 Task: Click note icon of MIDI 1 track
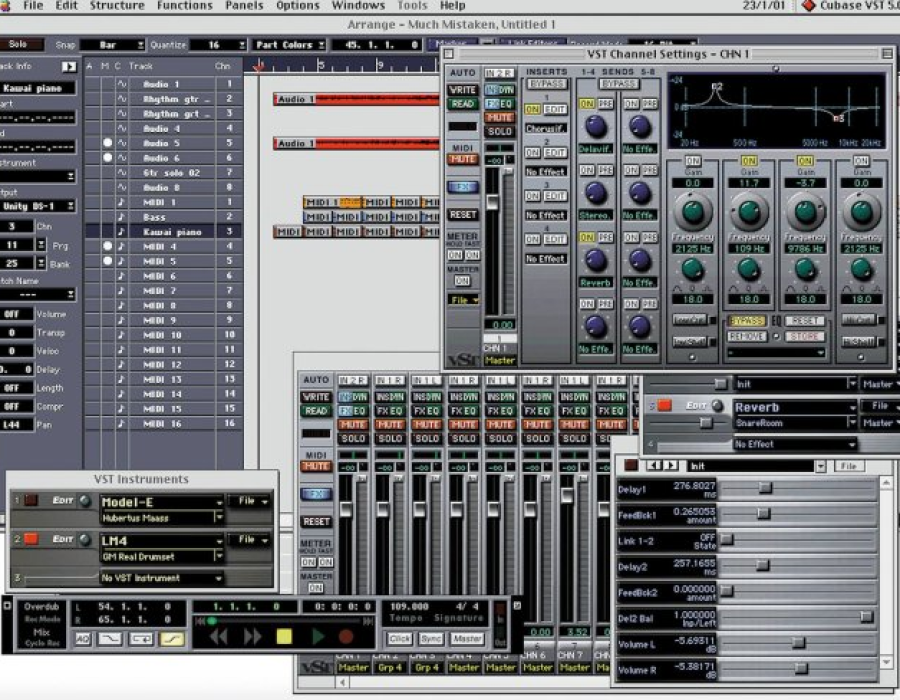tap(121, 202)
